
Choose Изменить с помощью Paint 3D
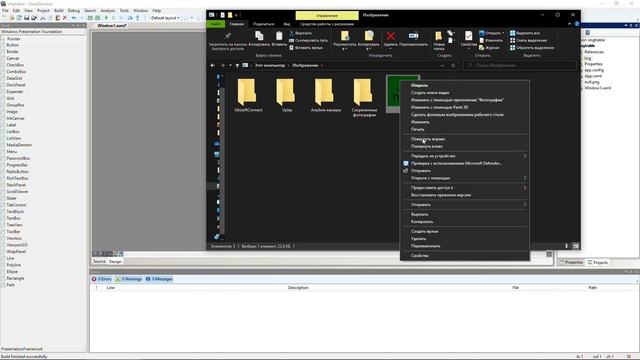(464, 107)
